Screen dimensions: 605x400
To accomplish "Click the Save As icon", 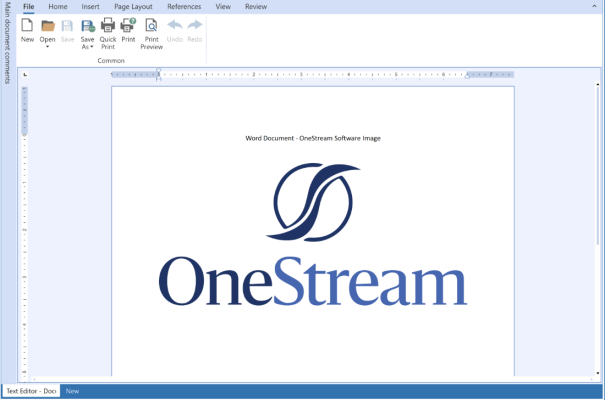I will pyautogui.click(x=88, y=26).
